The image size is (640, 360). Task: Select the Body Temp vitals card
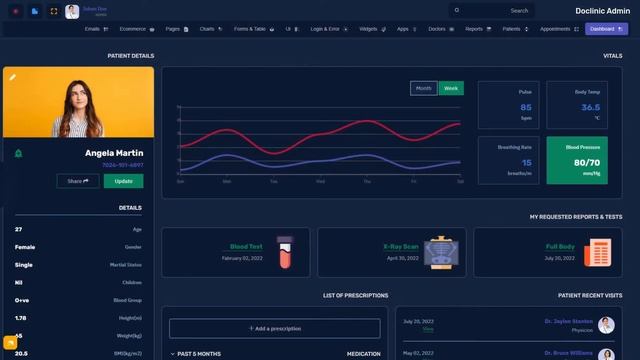(x=577, y=105)
